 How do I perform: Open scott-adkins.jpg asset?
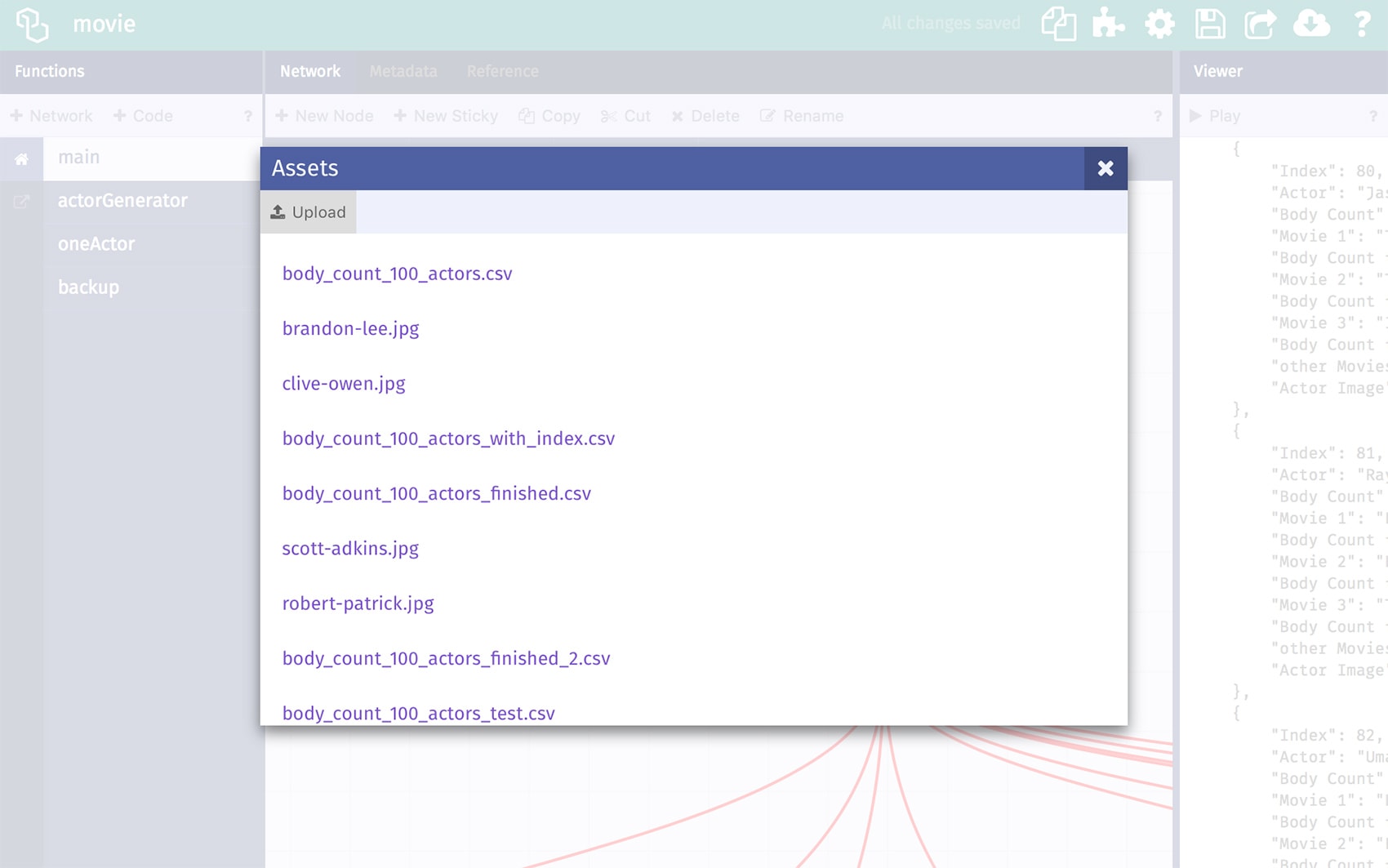click(350, 549)
